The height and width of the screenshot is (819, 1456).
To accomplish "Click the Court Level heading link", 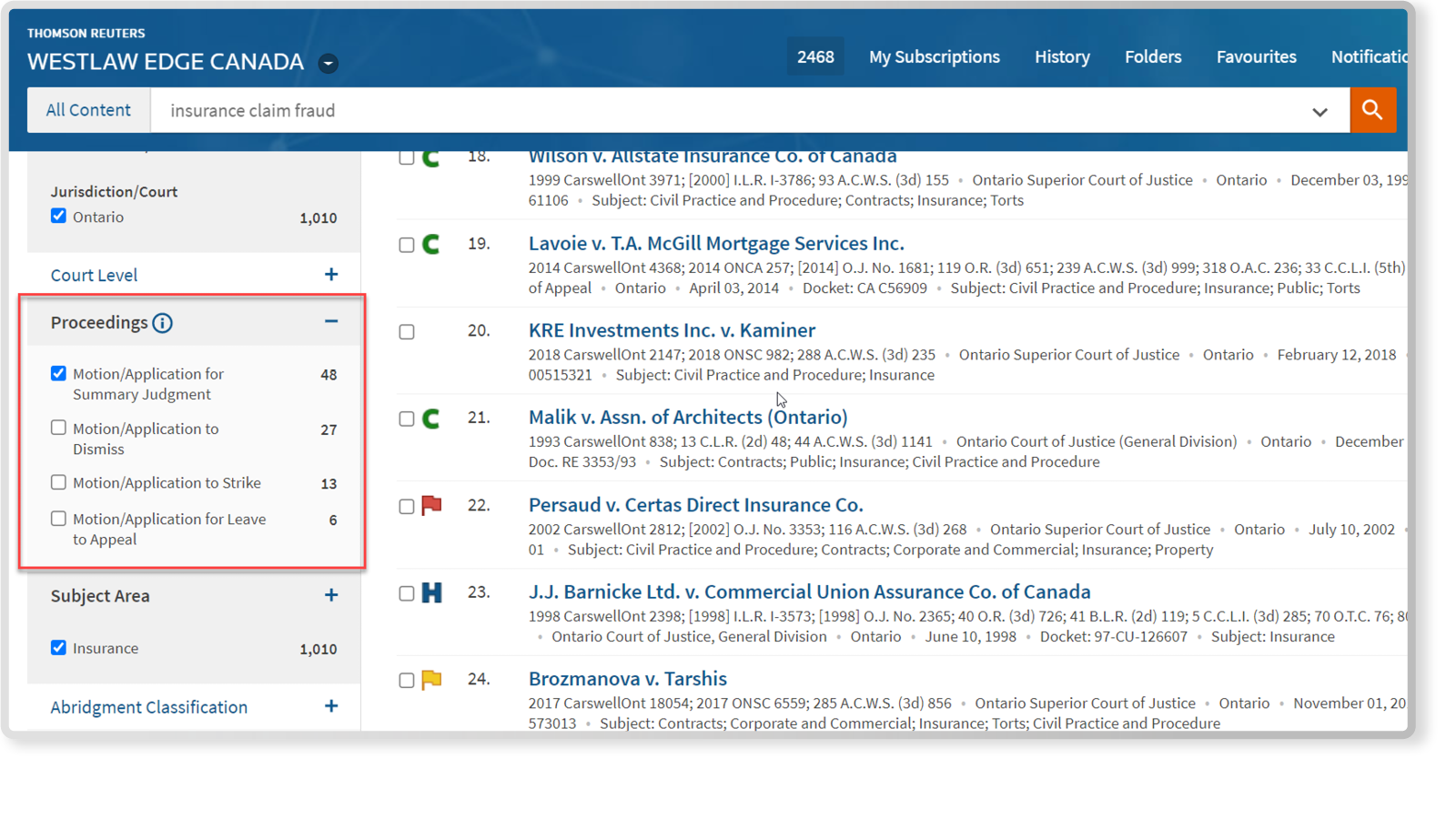I will click(x=94, y=275).
